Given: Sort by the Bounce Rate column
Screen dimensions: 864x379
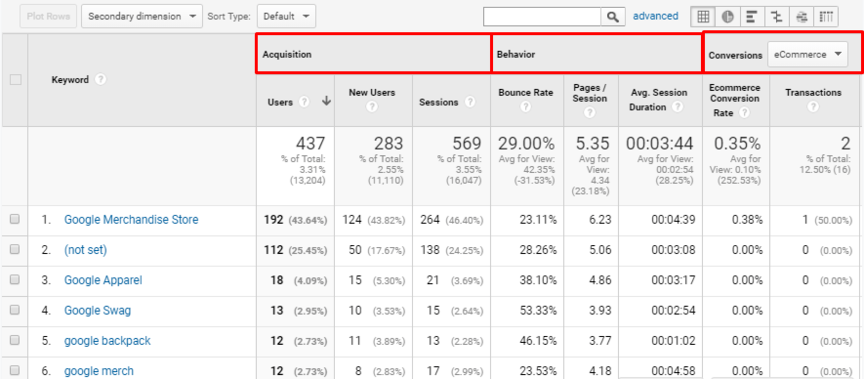Looking at the screenshot, I should 526,93.
